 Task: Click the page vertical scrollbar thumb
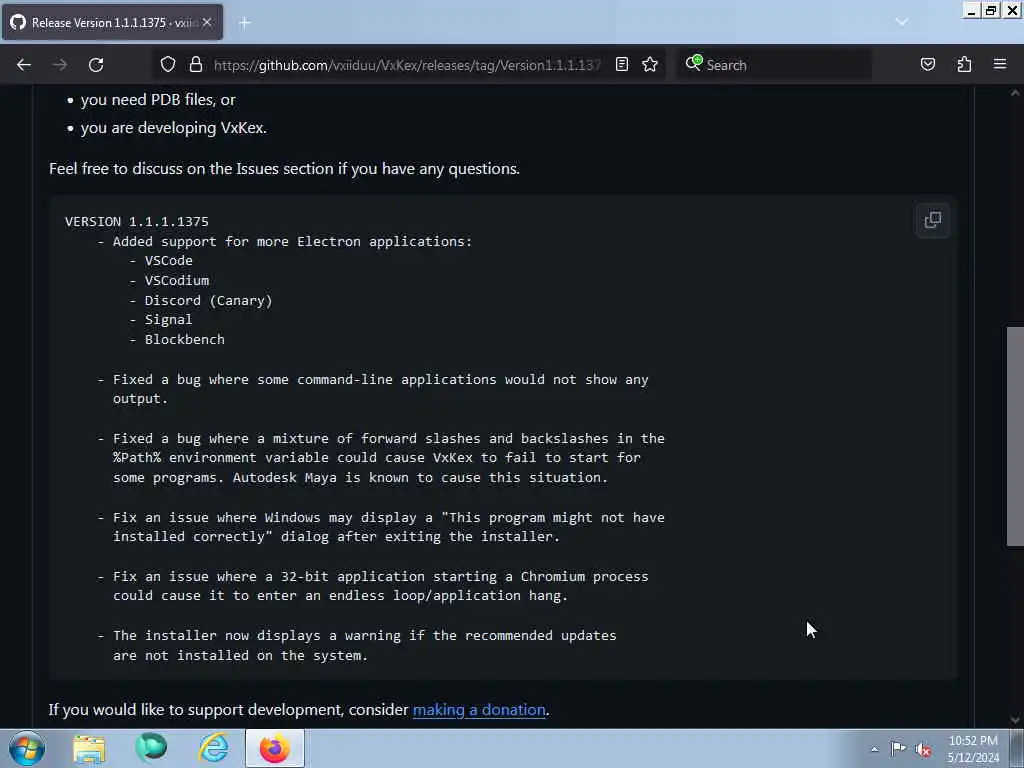click(x=1015, y=436)
